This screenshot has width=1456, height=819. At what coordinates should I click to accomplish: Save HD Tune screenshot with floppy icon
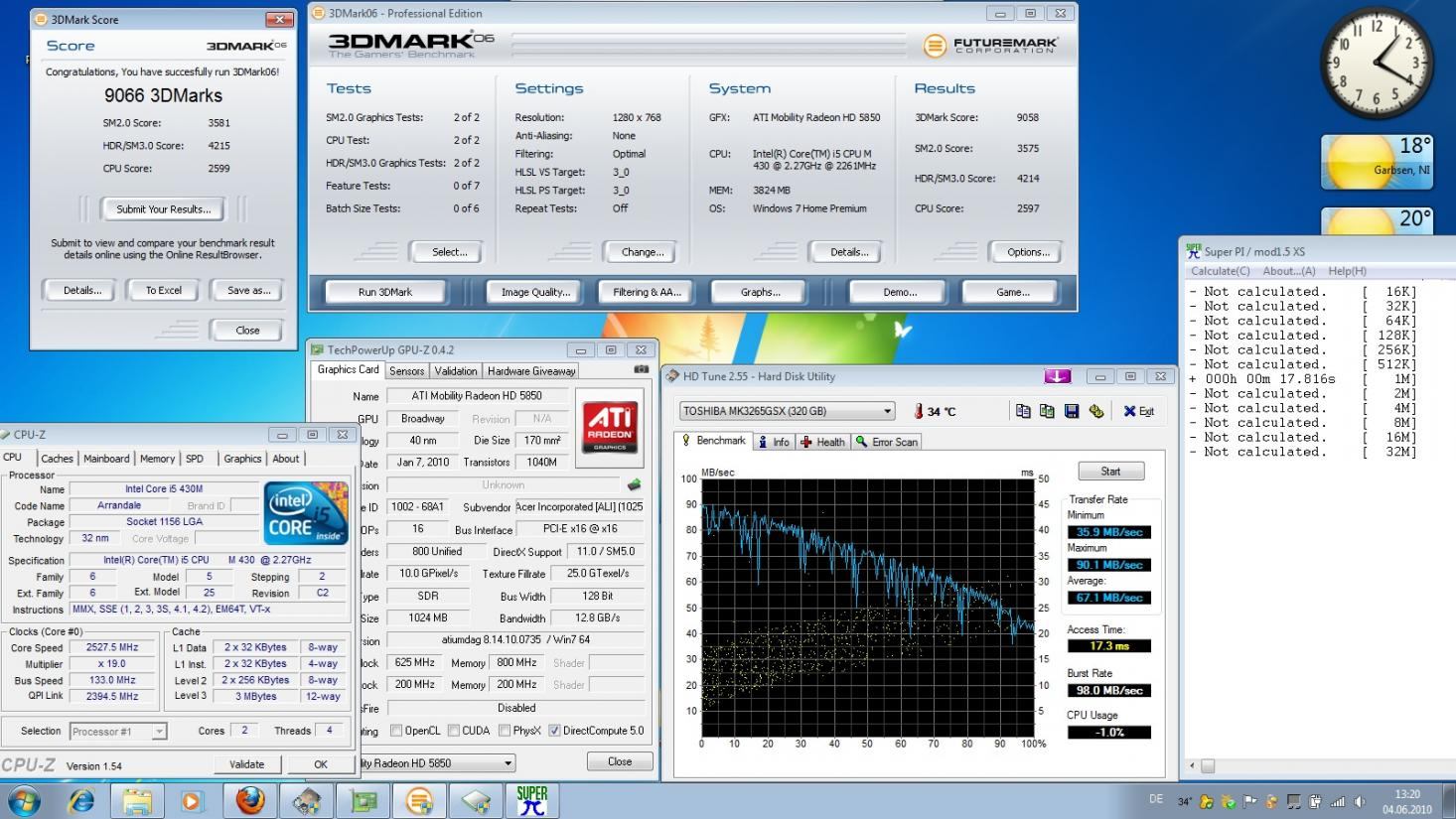tap(1072, 411)
